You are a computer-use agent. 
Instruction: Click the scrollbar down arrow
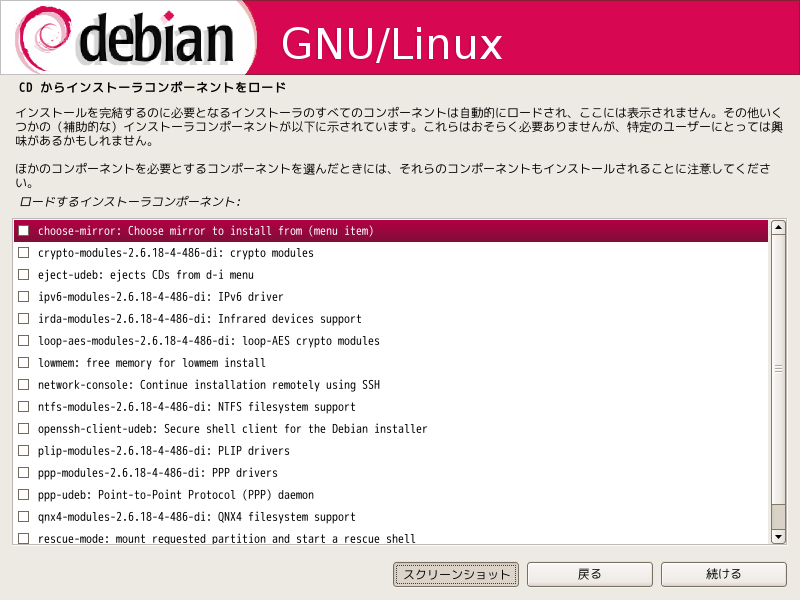click(778, 536)
